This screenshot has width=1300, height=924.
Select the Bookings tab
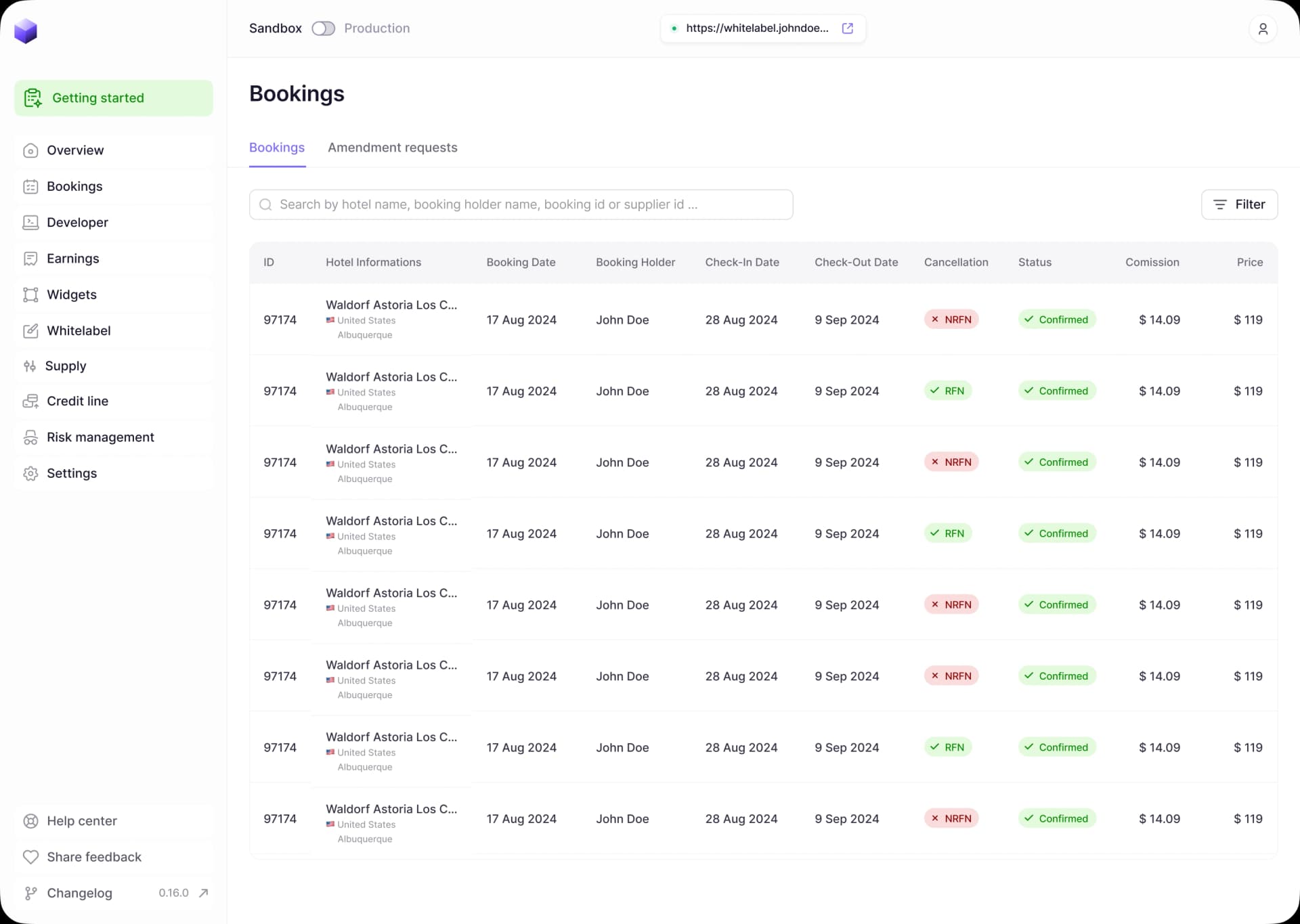(x=276, y=147)
